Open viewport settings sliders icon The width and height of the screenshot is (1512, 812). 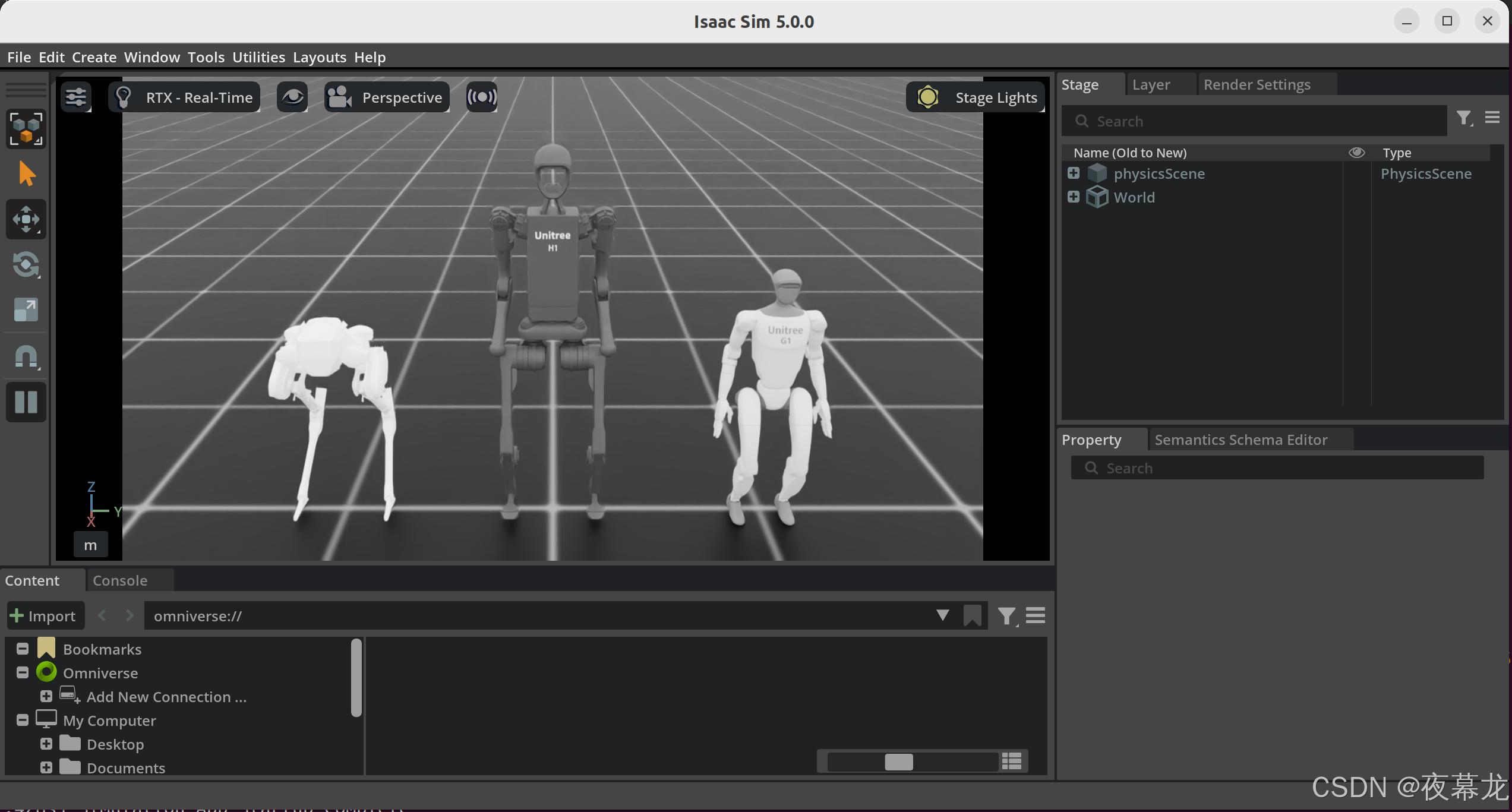pyautogui.click(x=76, y=97)
